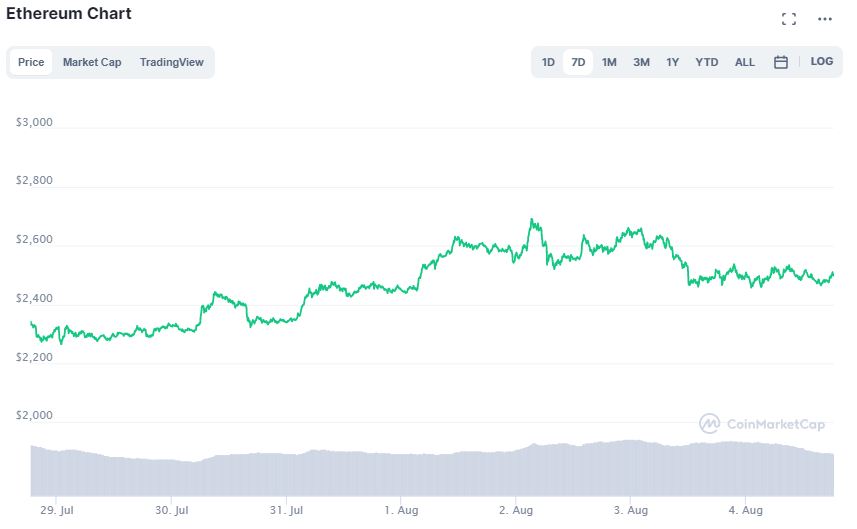The height and width of the screenshot is (529, 857).
Task: Switch to the Price tab
Action: [x=31, y=62]
